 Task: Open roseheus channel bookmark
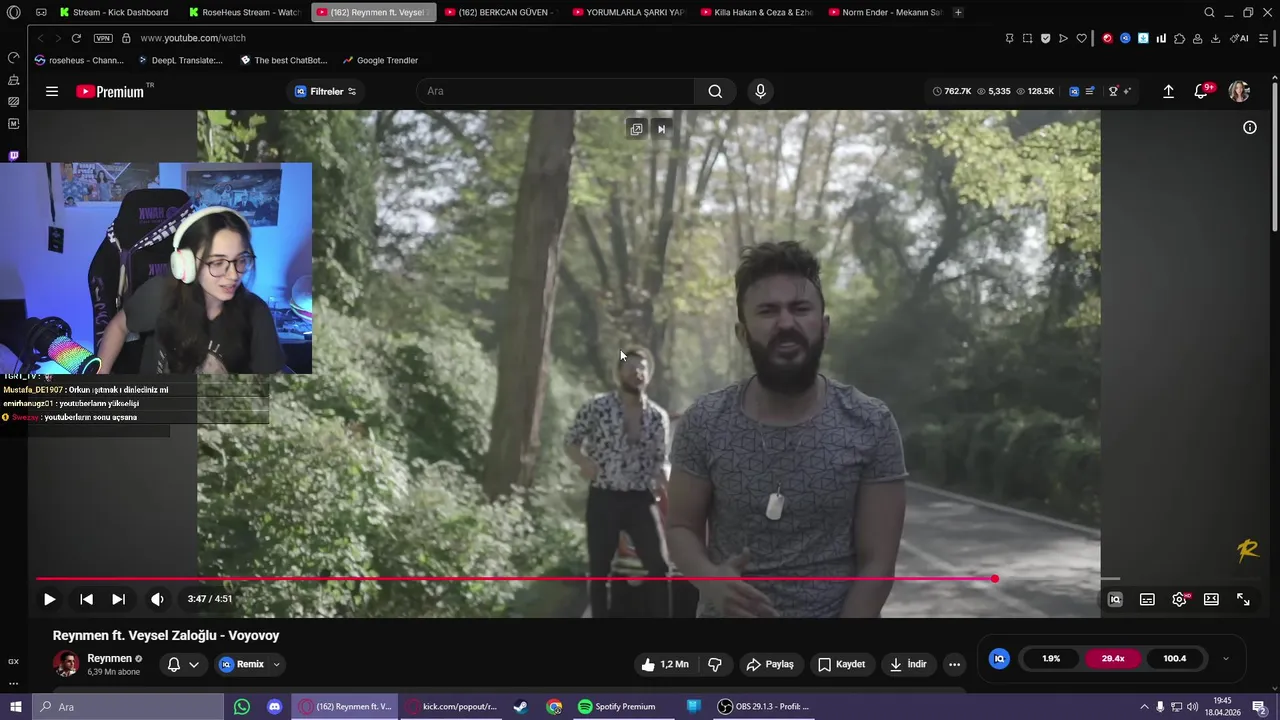pos(79,60)
